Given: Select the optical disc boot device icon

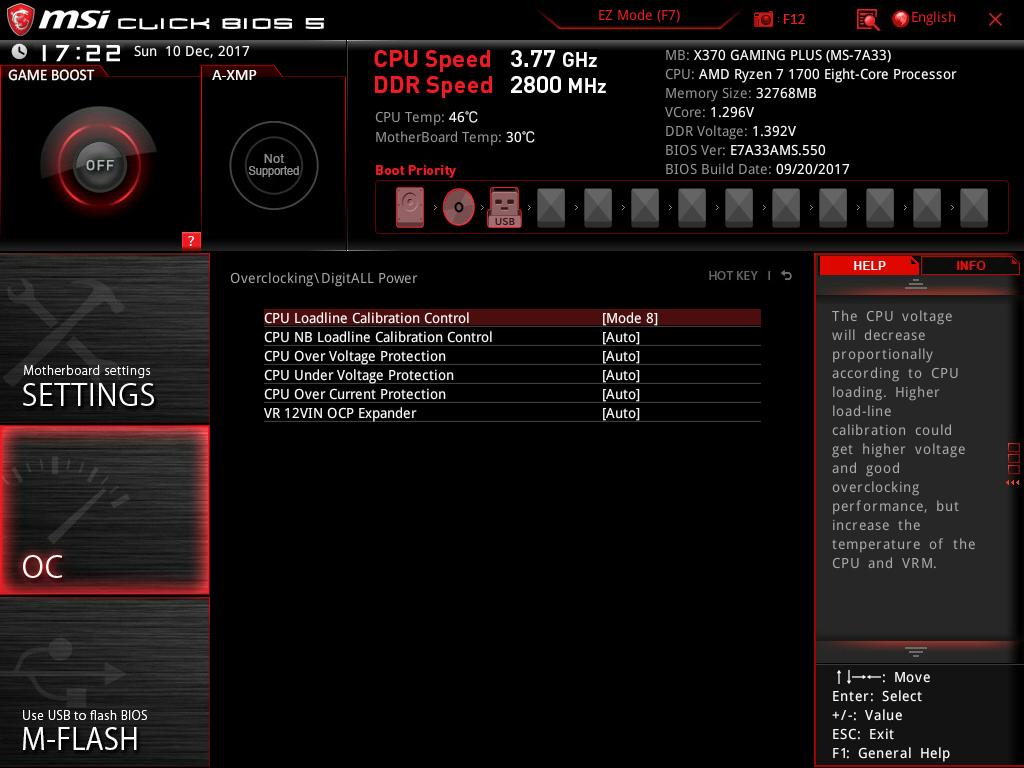Looking at the screenshot, I should click(x=458, y=207).
